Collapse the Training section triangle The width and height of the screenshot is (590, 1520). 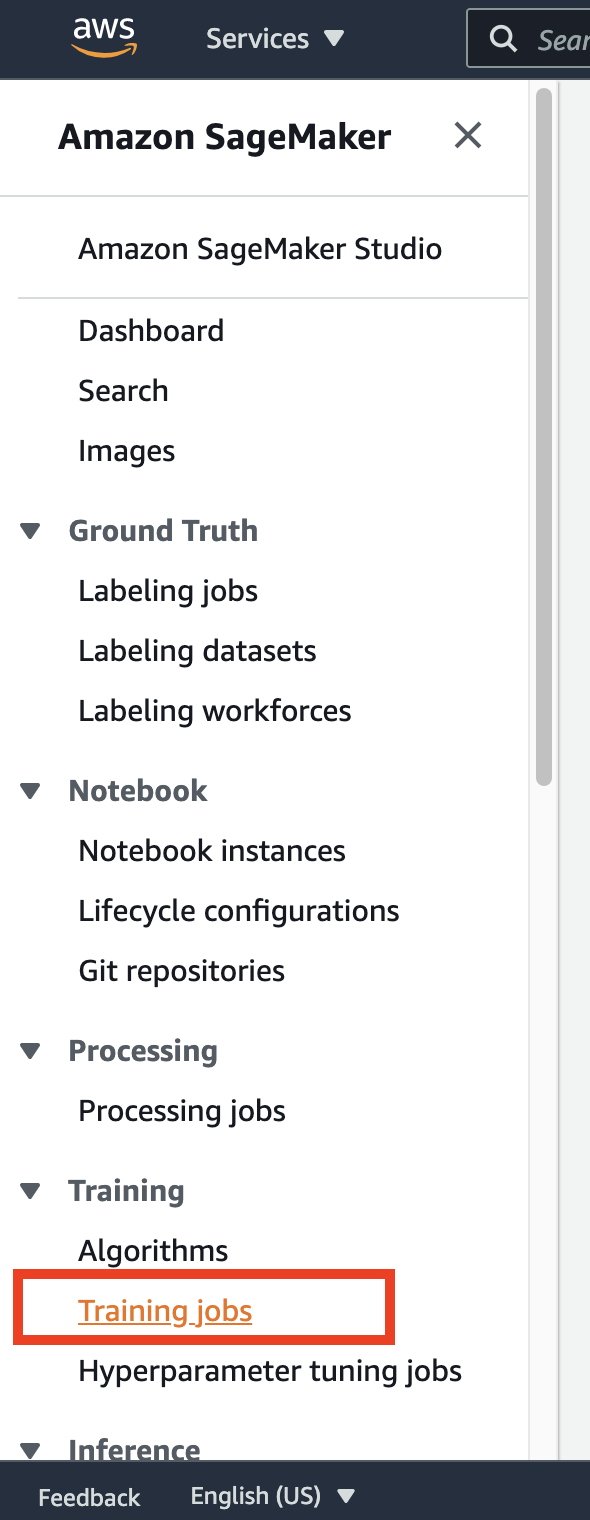tap(31, 1191)
